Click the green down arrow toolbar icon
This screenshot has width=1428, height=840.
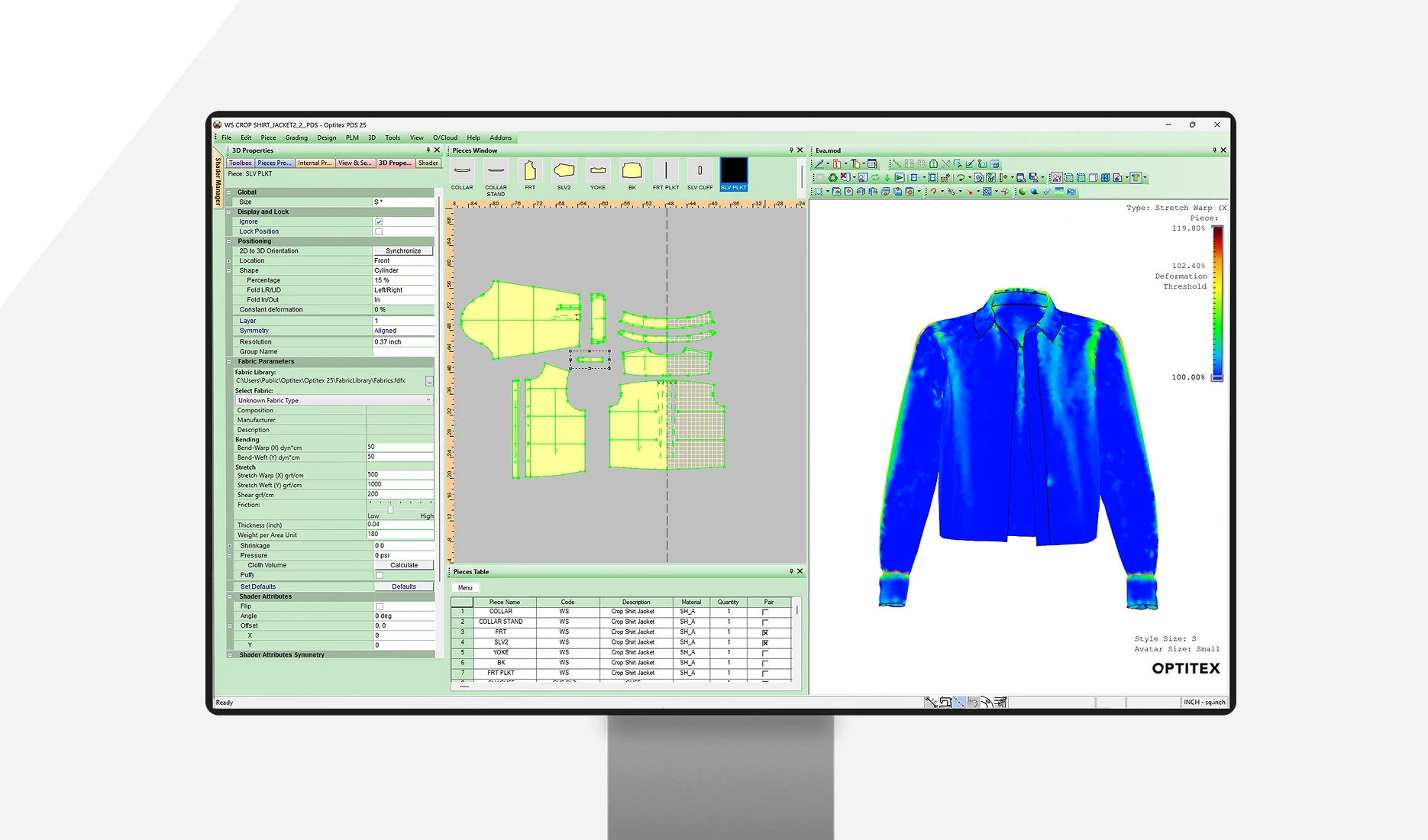tap(887, 178)
